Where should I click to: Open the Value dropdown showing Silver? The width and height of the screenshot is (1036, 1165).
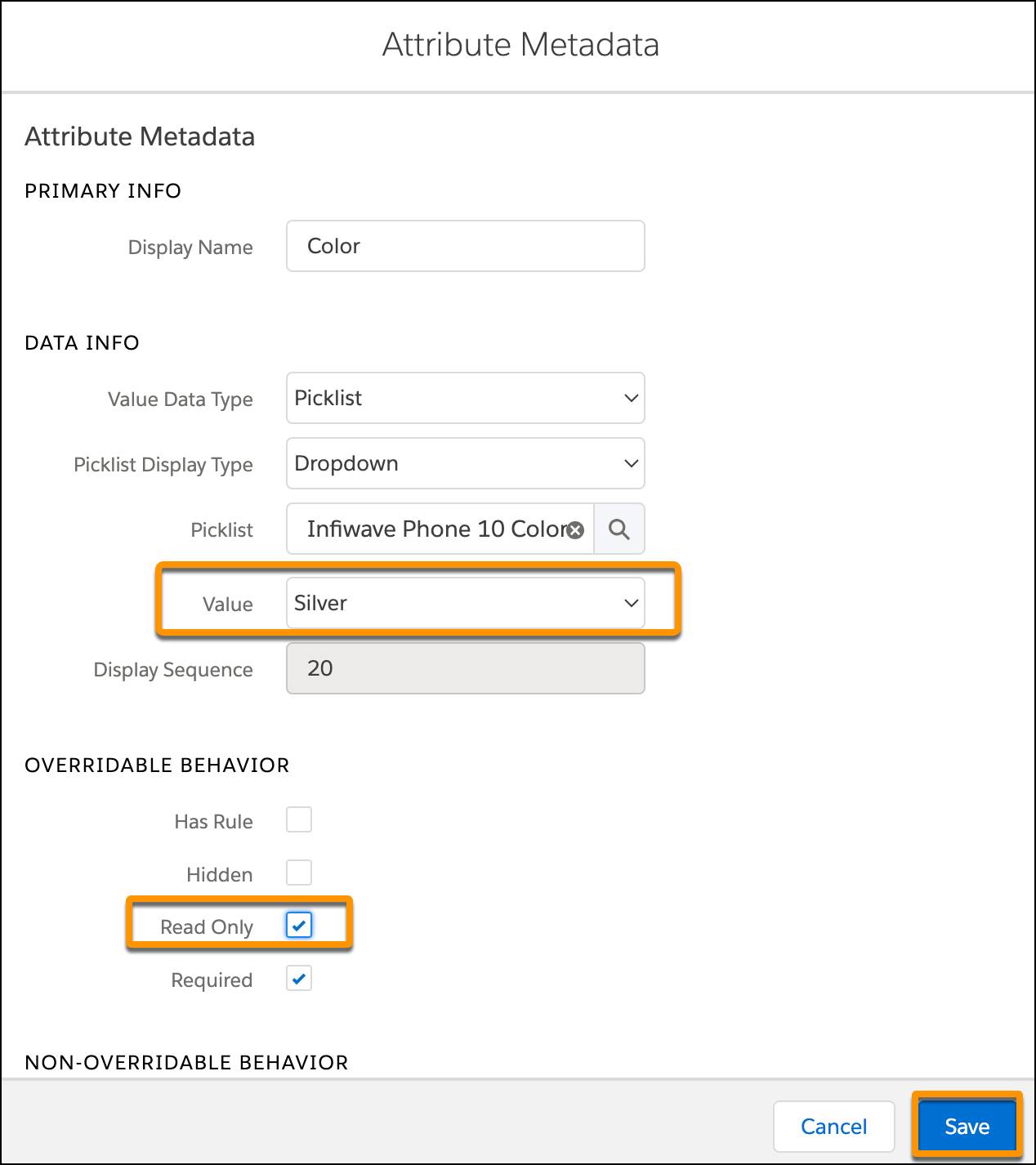point(466,603)
